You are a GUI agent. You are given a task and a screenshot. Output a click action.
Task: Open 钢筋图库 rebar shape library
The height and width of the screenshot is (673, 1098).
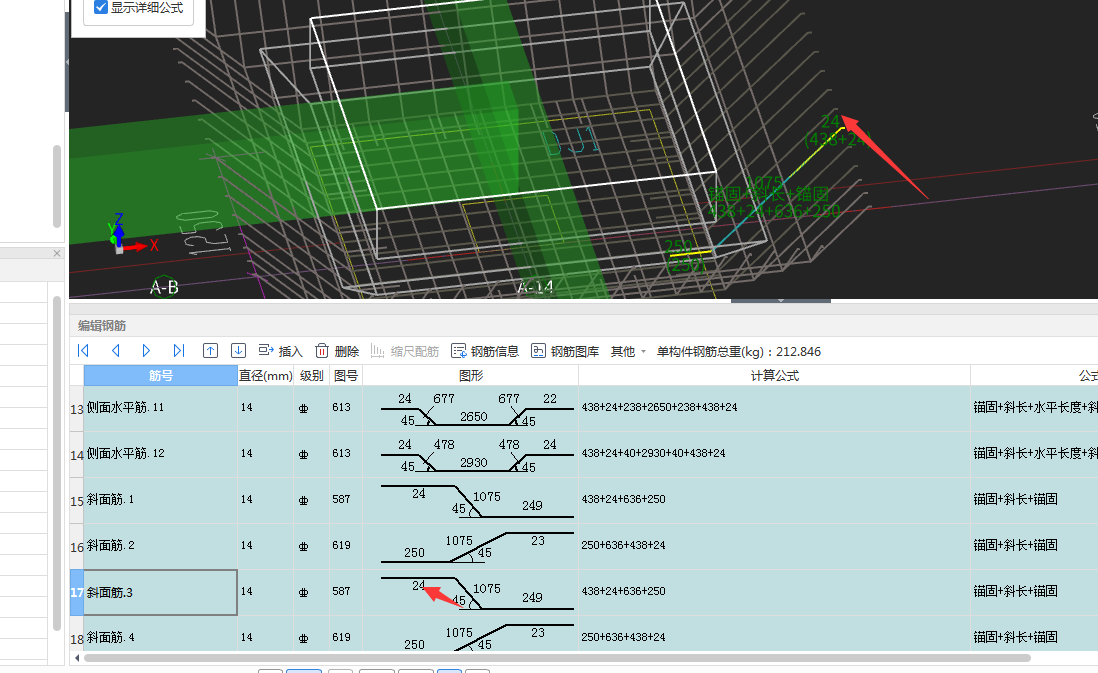coord(565,351)
